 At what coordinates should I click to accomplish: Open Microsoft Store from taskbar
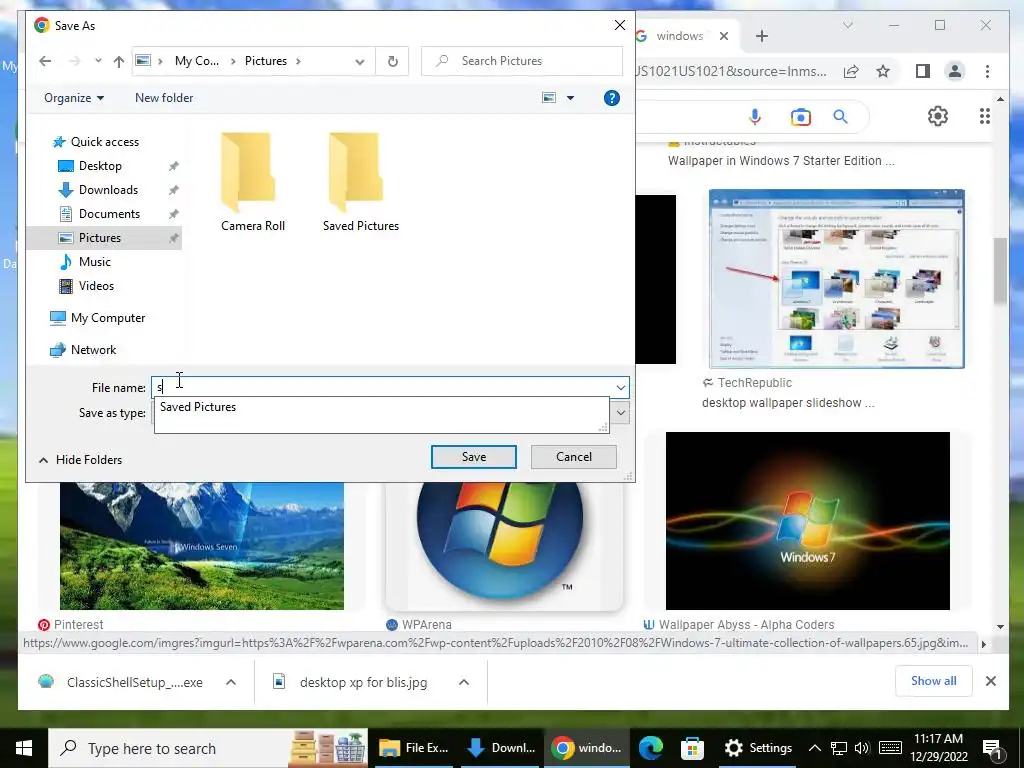692,748
